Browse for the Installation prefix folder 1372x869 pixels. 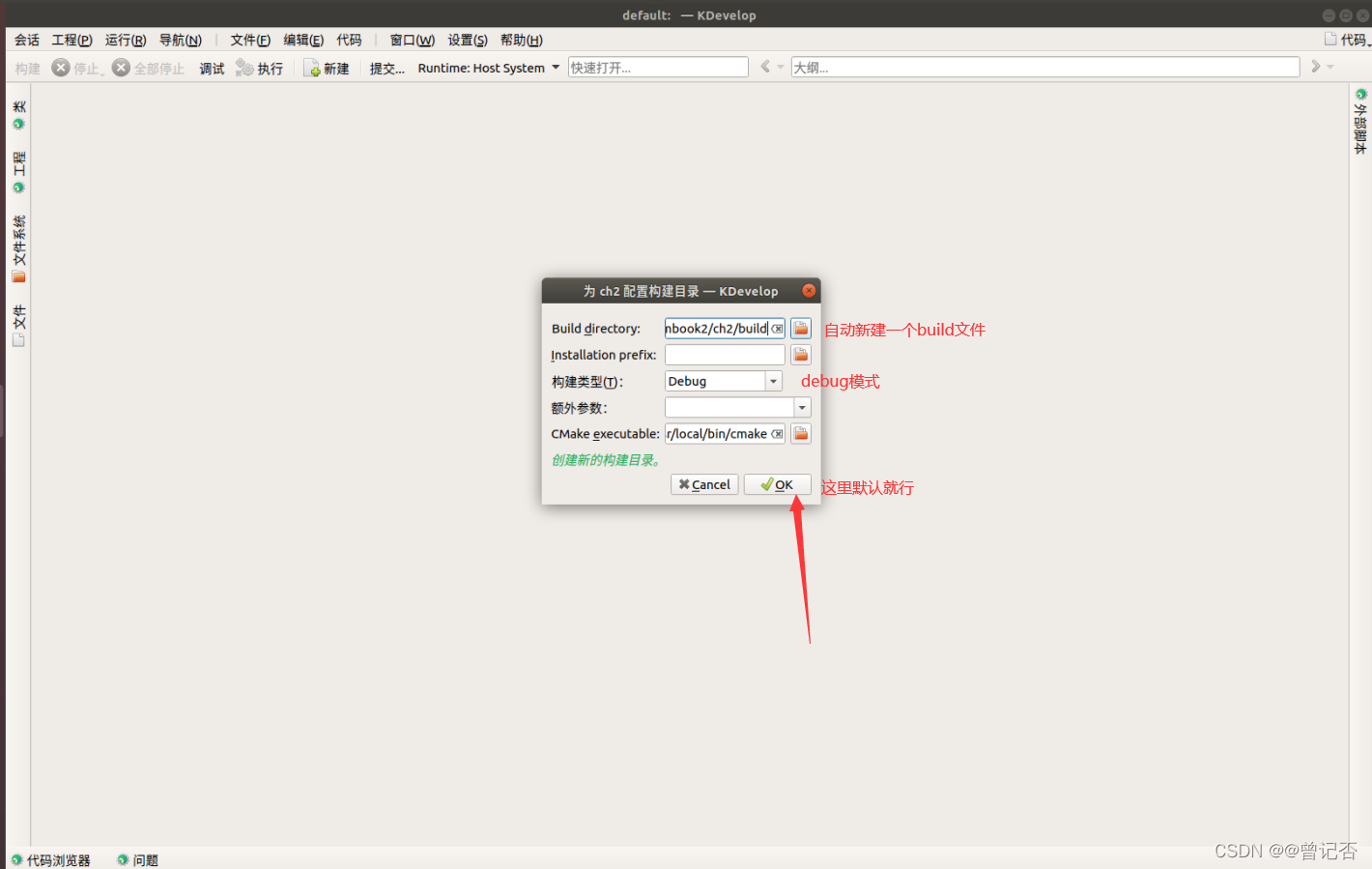click(801, 355)
